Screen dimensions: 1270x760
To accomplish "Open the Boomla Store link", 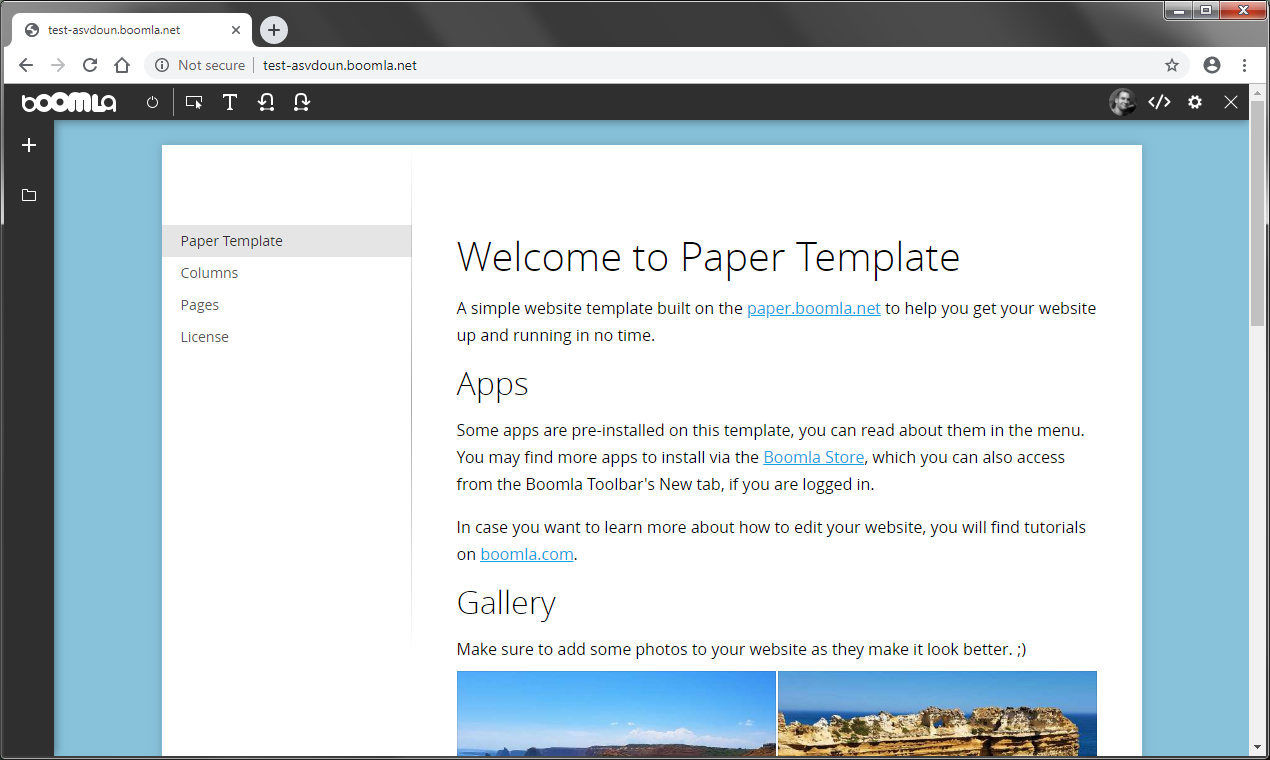I will tap(813, 457).
